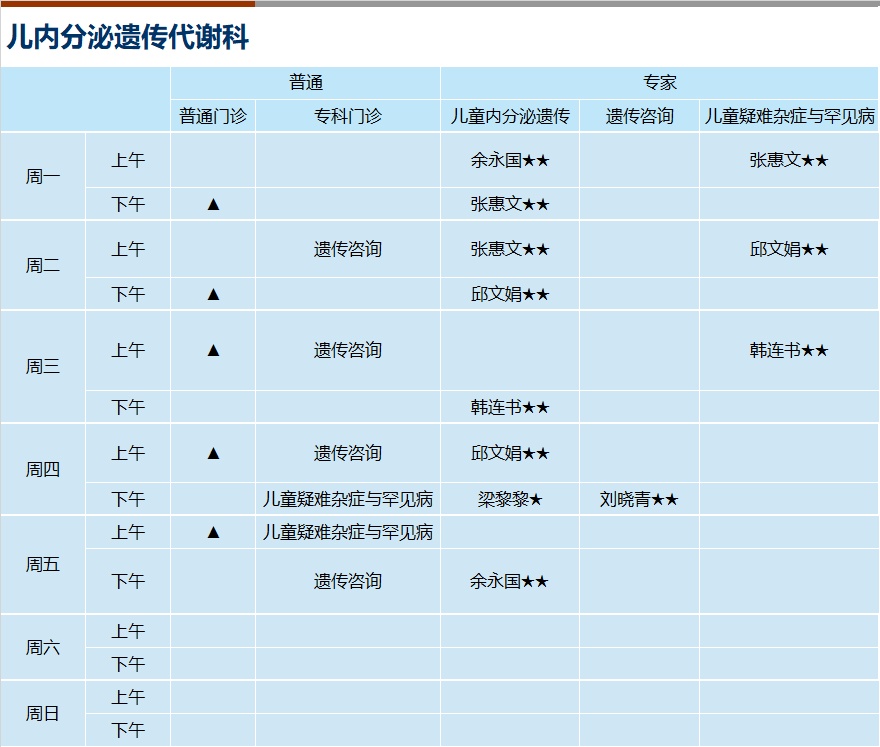Choose 梁黎黎 on Thursday afternoon

point(509,499)
